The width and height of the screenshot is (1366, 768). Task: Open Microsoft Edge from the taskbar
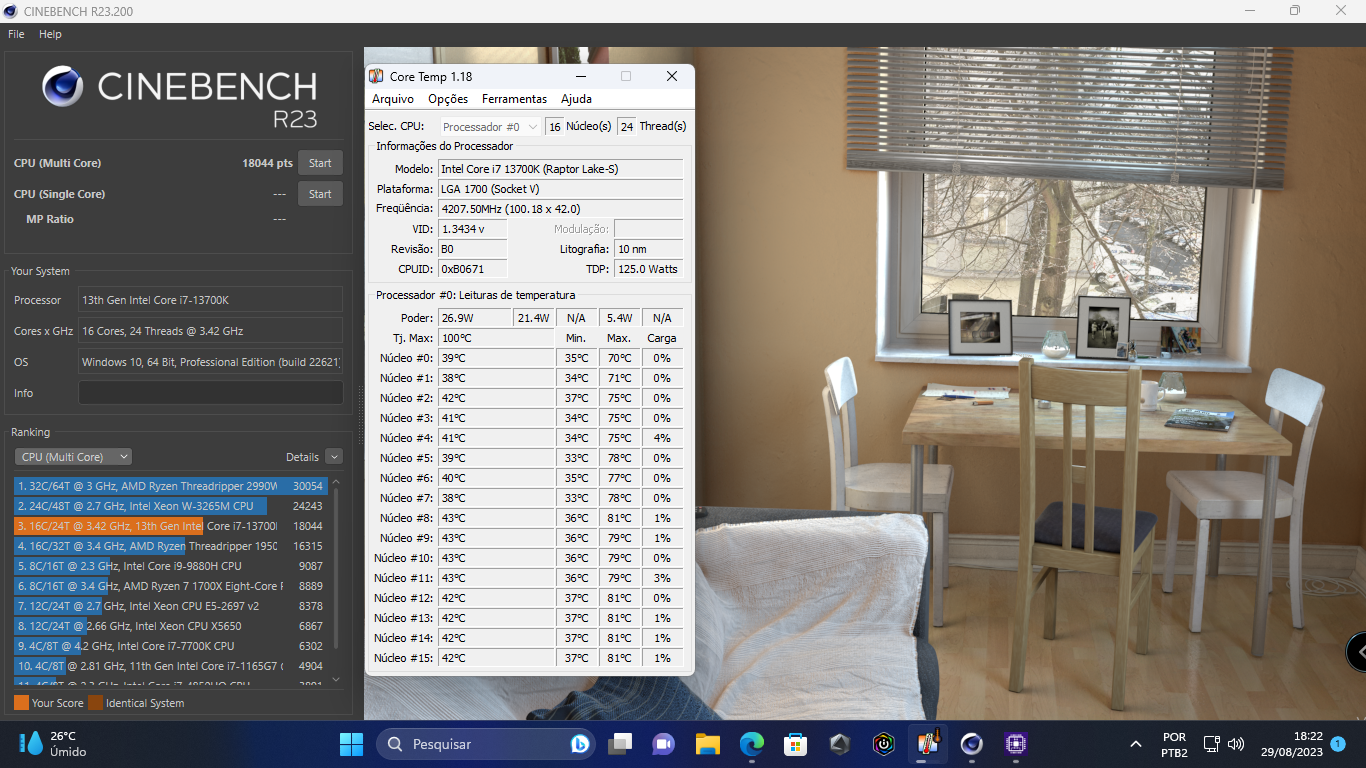752,744
